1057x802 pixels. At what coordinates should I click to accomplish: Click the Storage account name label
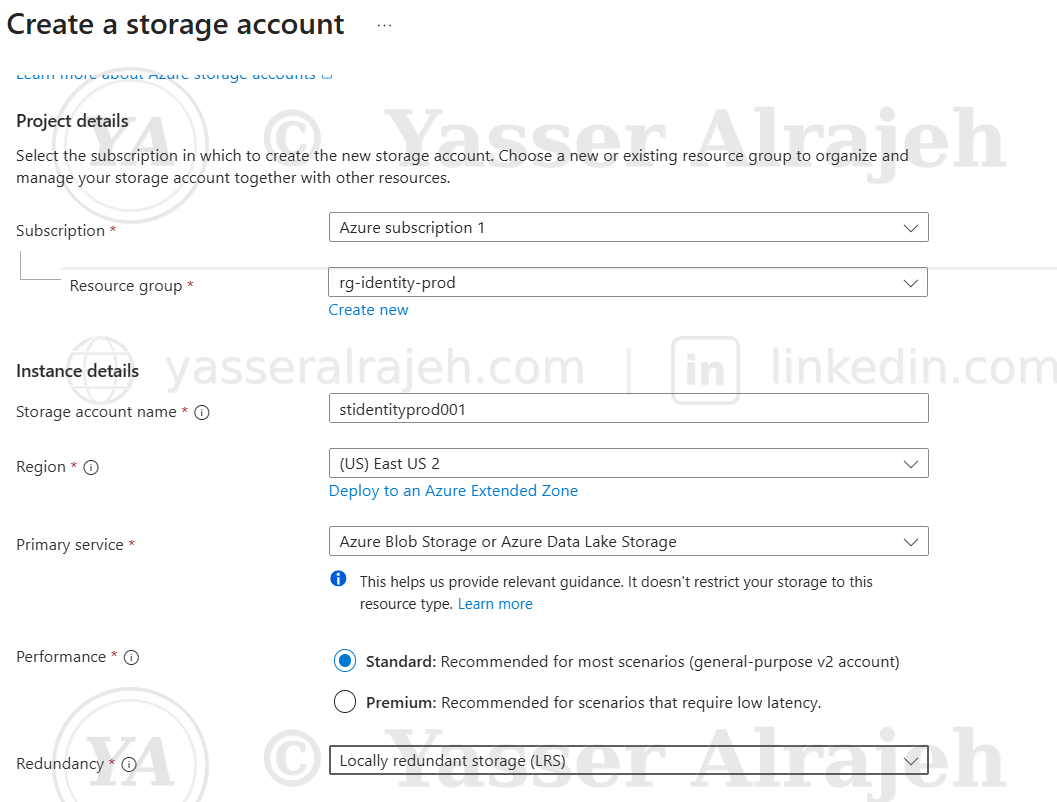pos(96,412)
